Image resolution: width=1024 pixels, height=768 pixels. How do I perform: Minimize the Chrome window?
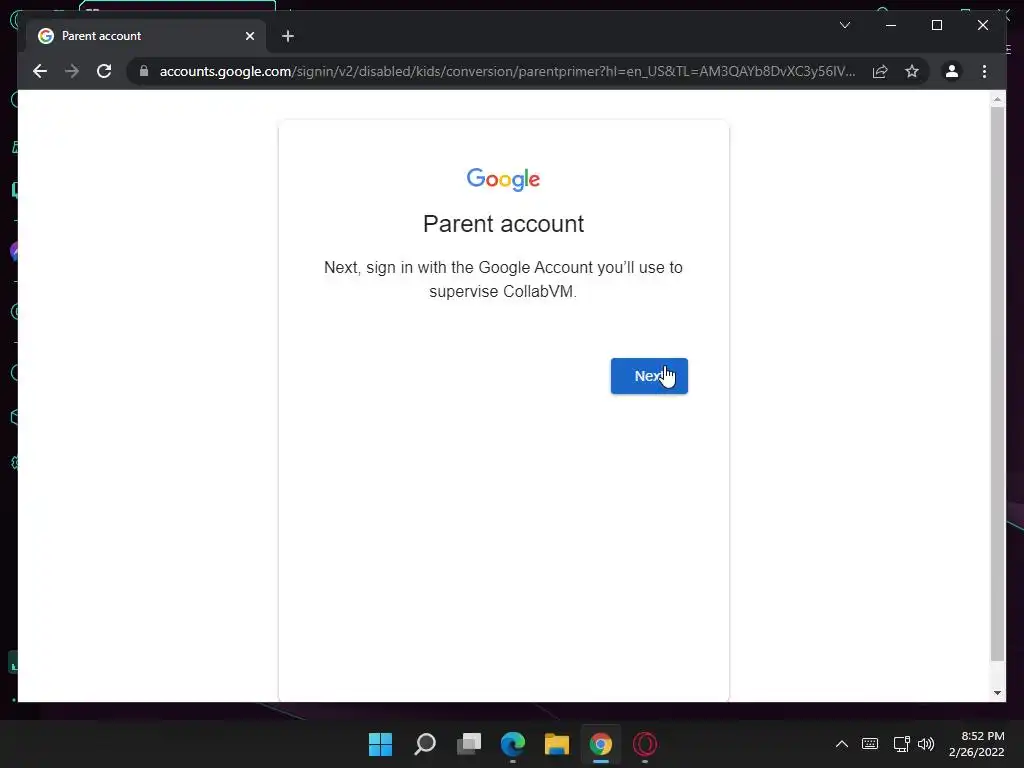(891, 25)
